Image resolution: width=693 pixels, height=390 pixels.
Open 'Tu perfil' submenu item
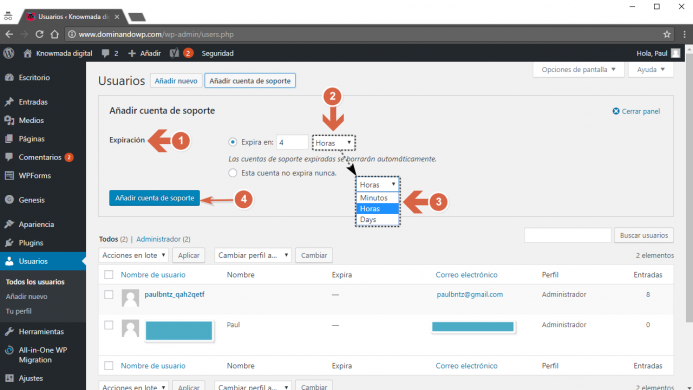pos(19,311)
